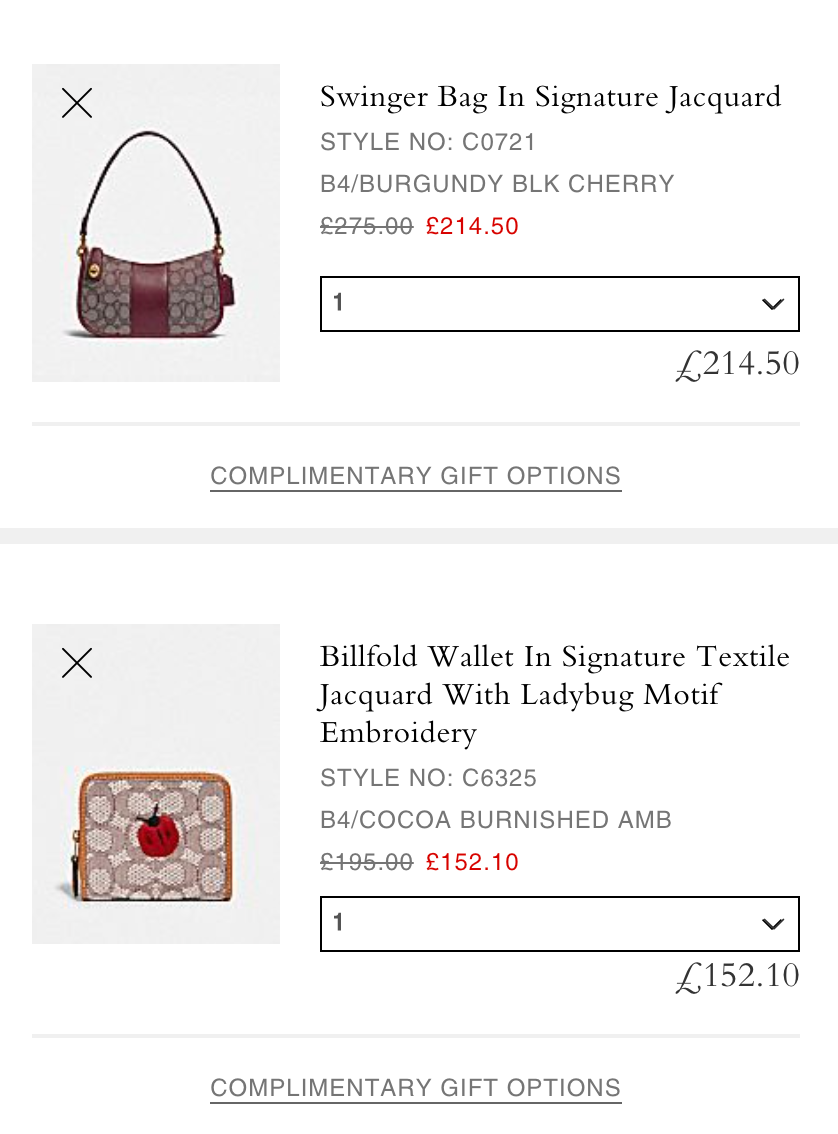Open Complimentary Gift Options for the Swinger Bag
The width and height of the screenshot is (838, 1134).
pos(416,477)
